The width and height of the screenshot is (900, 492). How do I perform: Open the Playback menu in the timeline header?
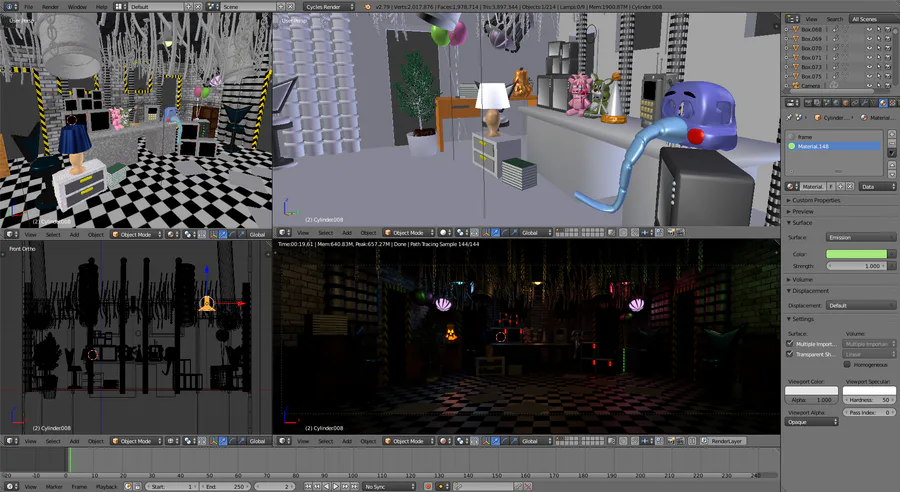point(106,487)
